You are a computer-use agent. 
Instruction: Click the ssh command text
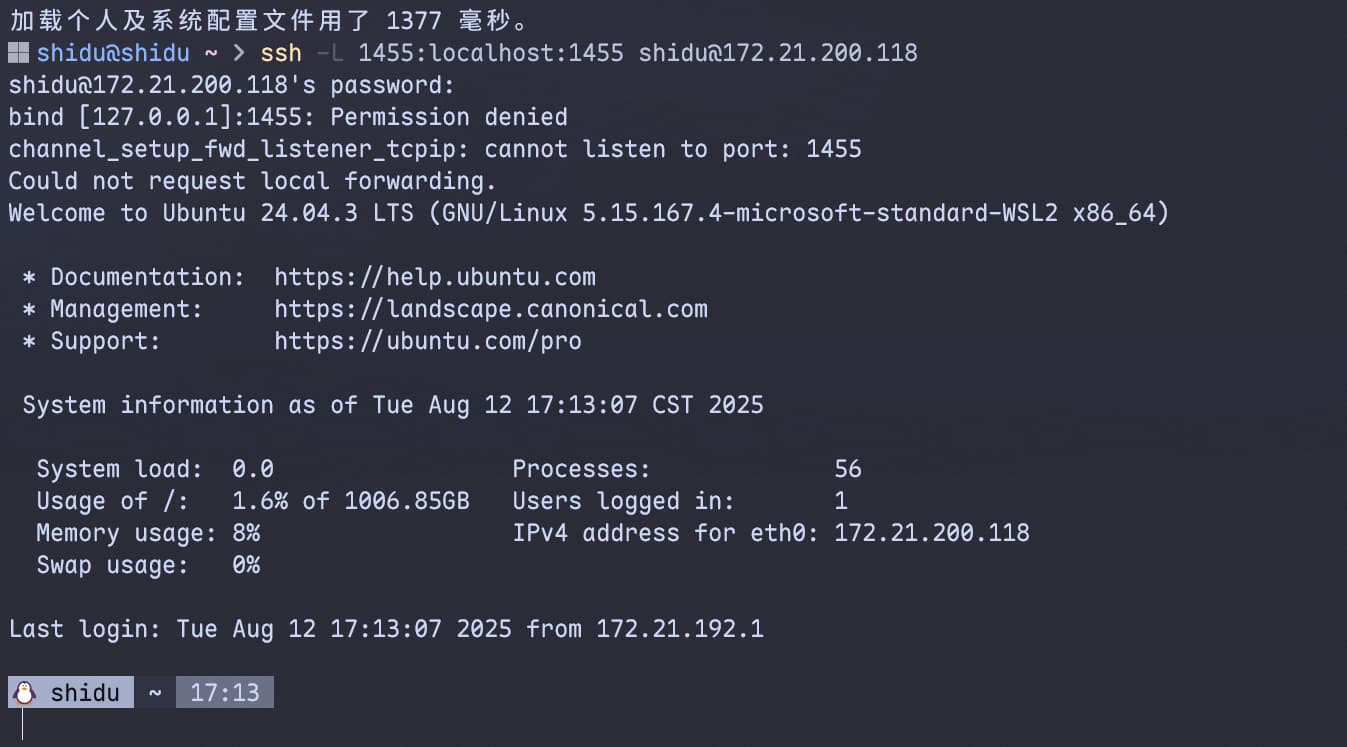281,53
